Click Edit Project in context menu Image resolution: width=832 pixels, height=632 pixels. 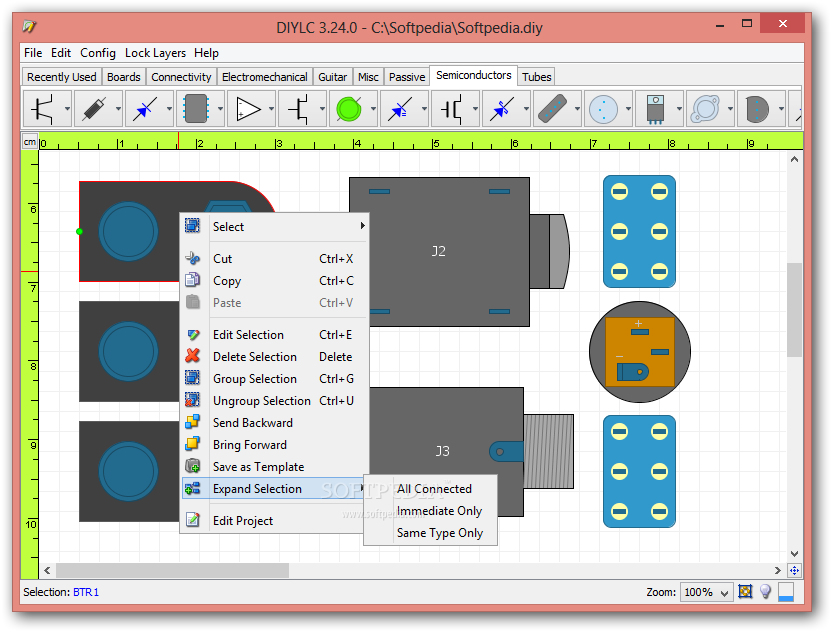pyautogui.click(x=274, y=521)
